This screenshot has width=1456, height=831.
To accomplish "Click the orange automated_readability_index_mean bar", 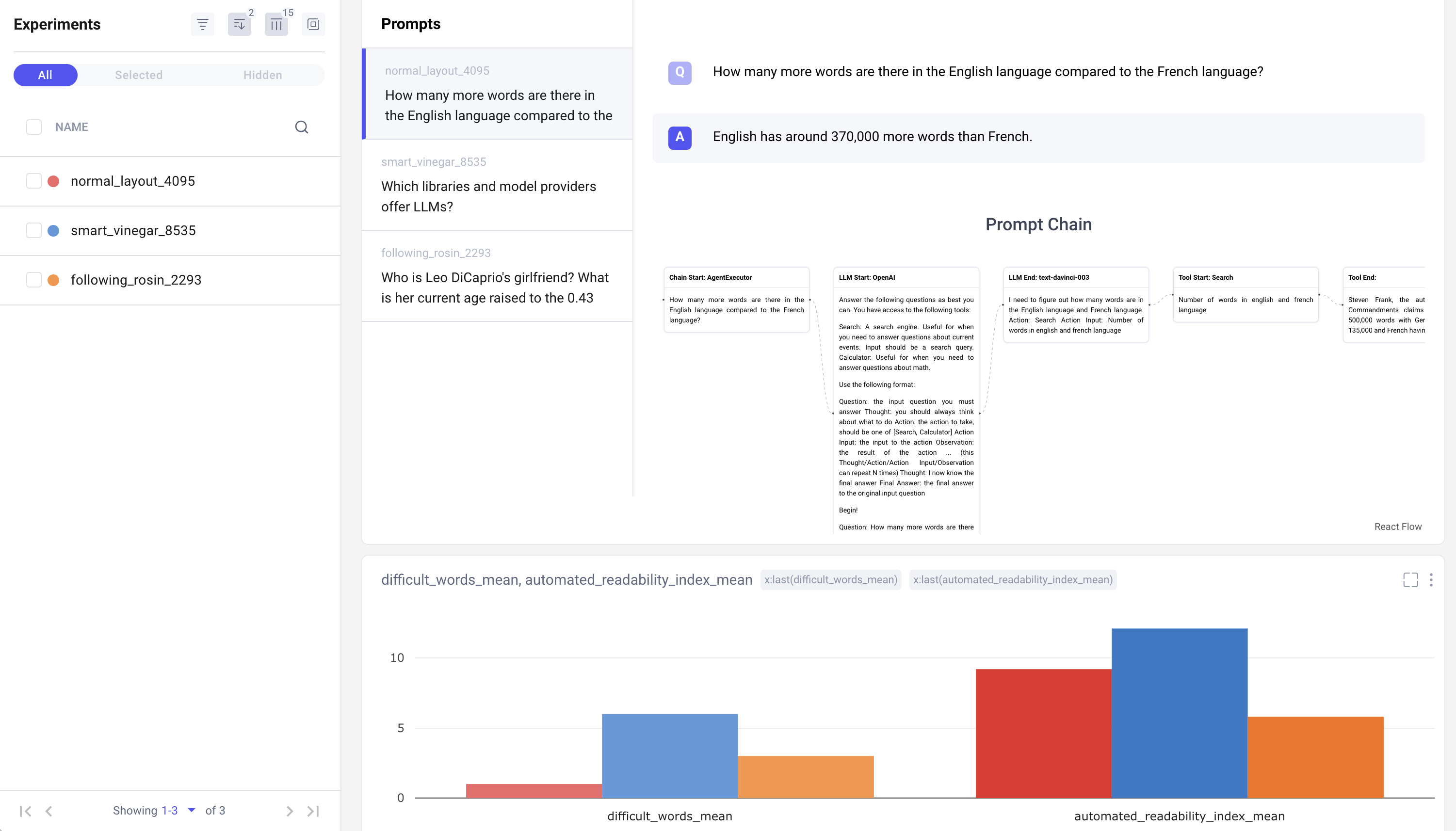I will pos(1315,757).
